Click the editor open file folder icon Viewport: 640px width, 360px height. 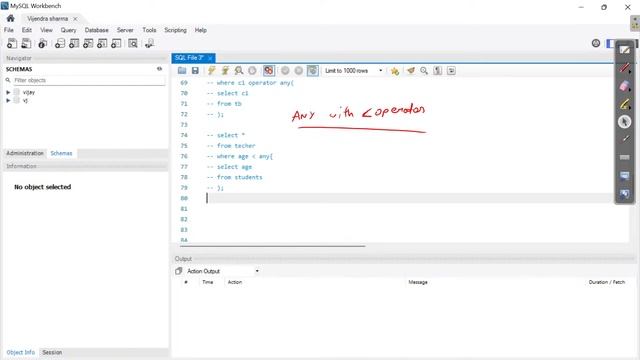coord(182,71)
